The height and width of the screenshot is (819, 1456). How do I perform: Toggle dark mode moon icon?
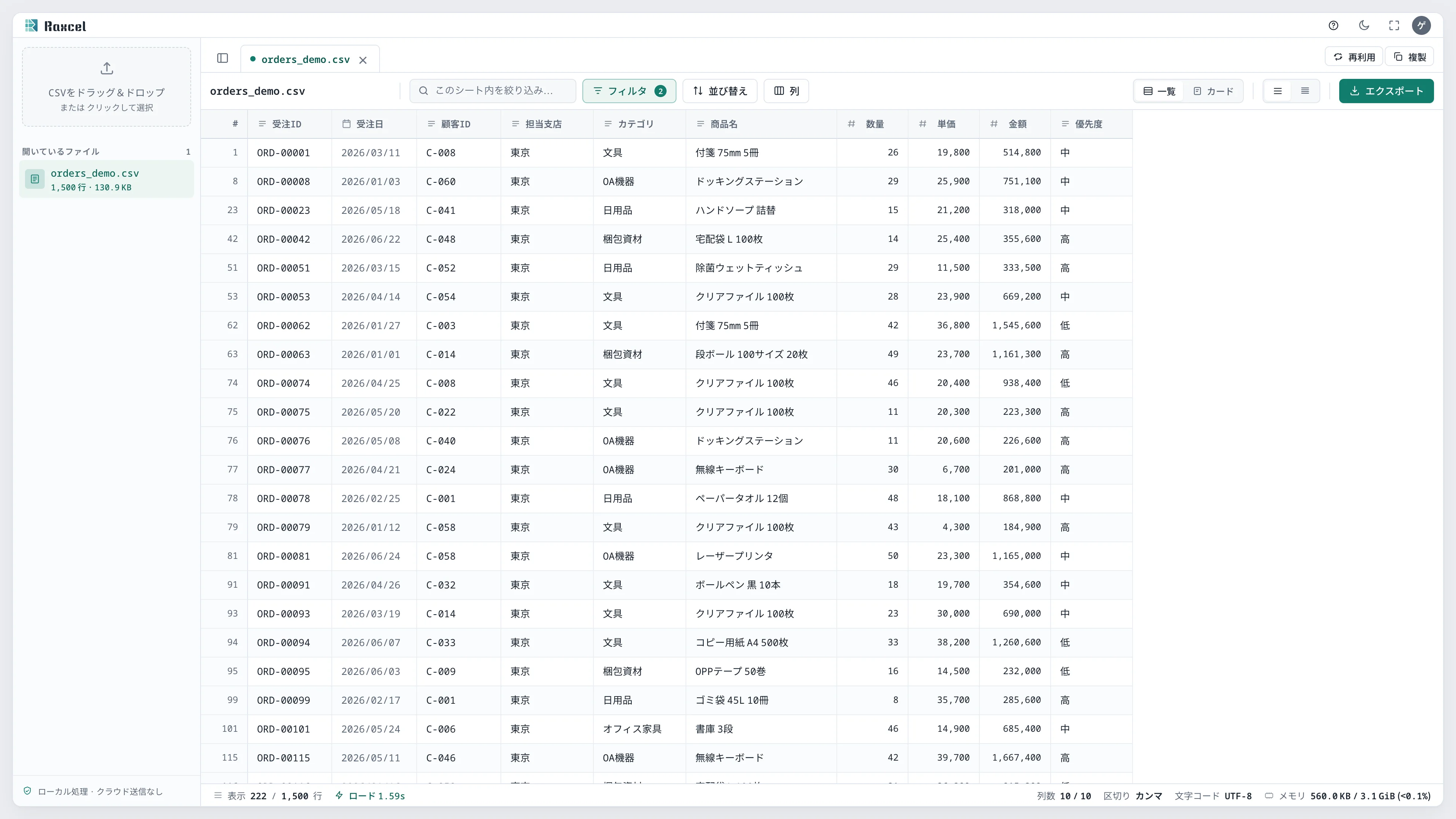(x=1364, y=25)
